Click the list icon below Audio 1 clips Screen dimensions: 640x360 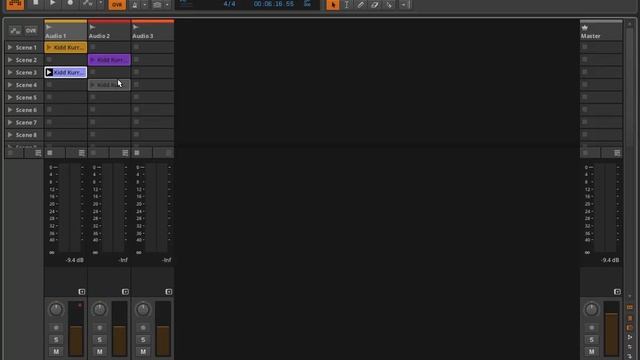(x=82, y=153)
